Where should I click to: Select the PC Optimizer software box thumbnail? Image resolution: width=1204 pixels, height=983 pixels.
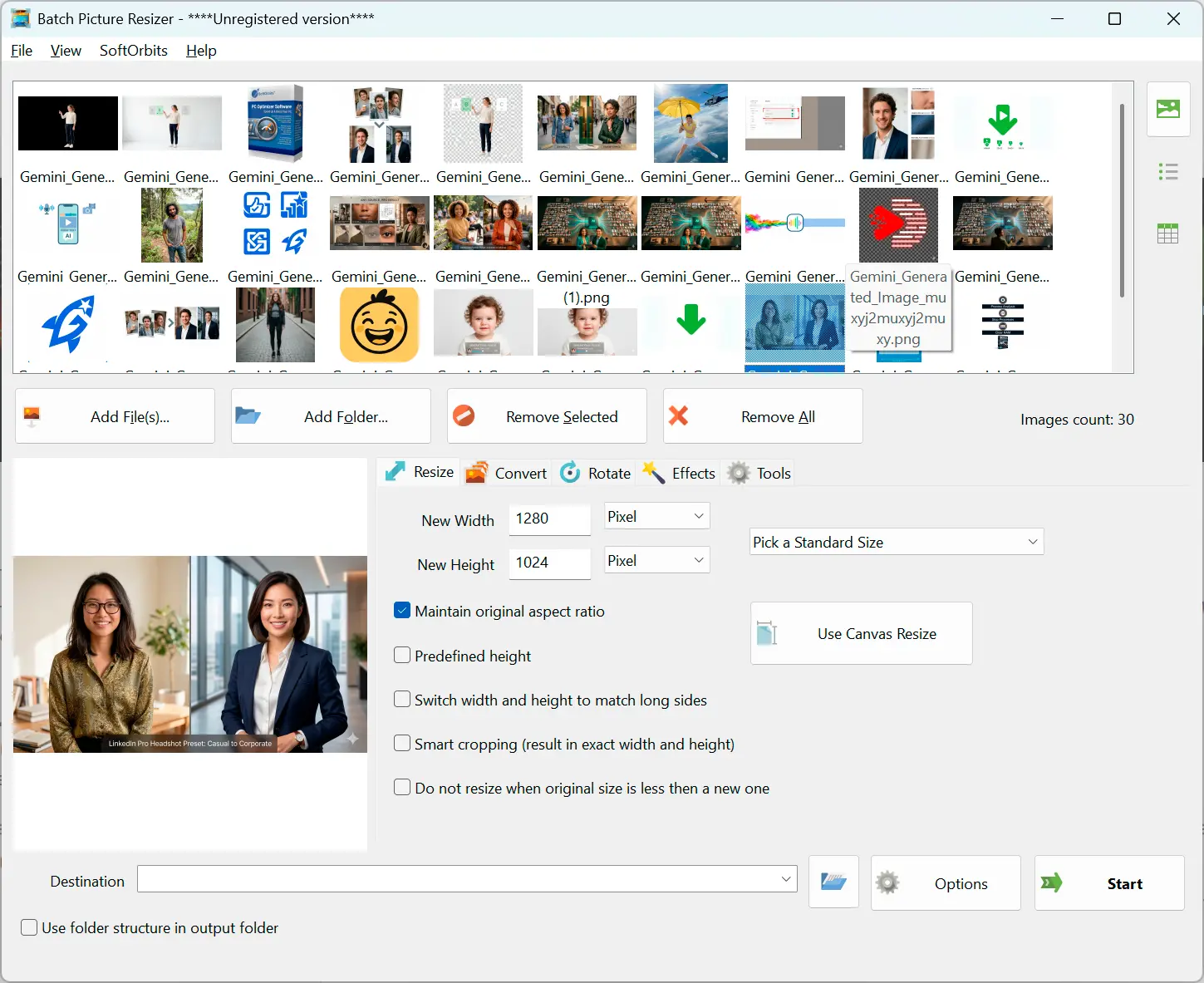pos(275,123)
